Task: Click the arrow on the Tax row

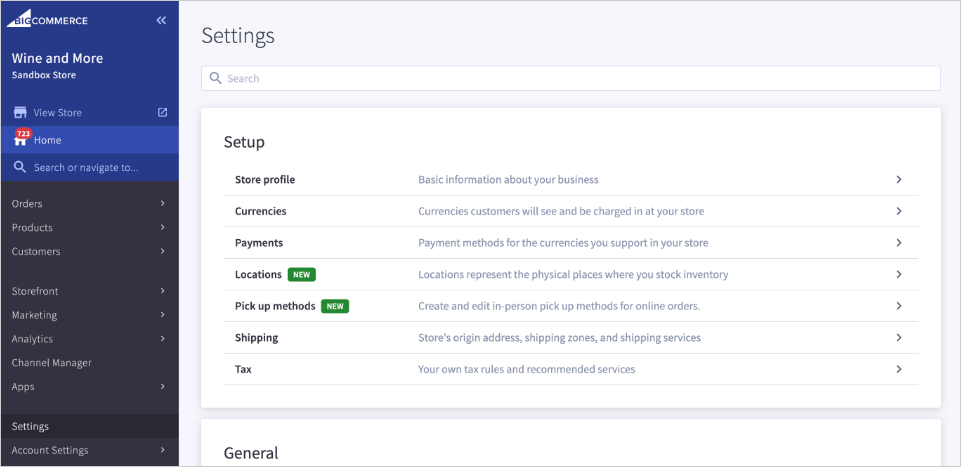Action: (x=898, y=370)
